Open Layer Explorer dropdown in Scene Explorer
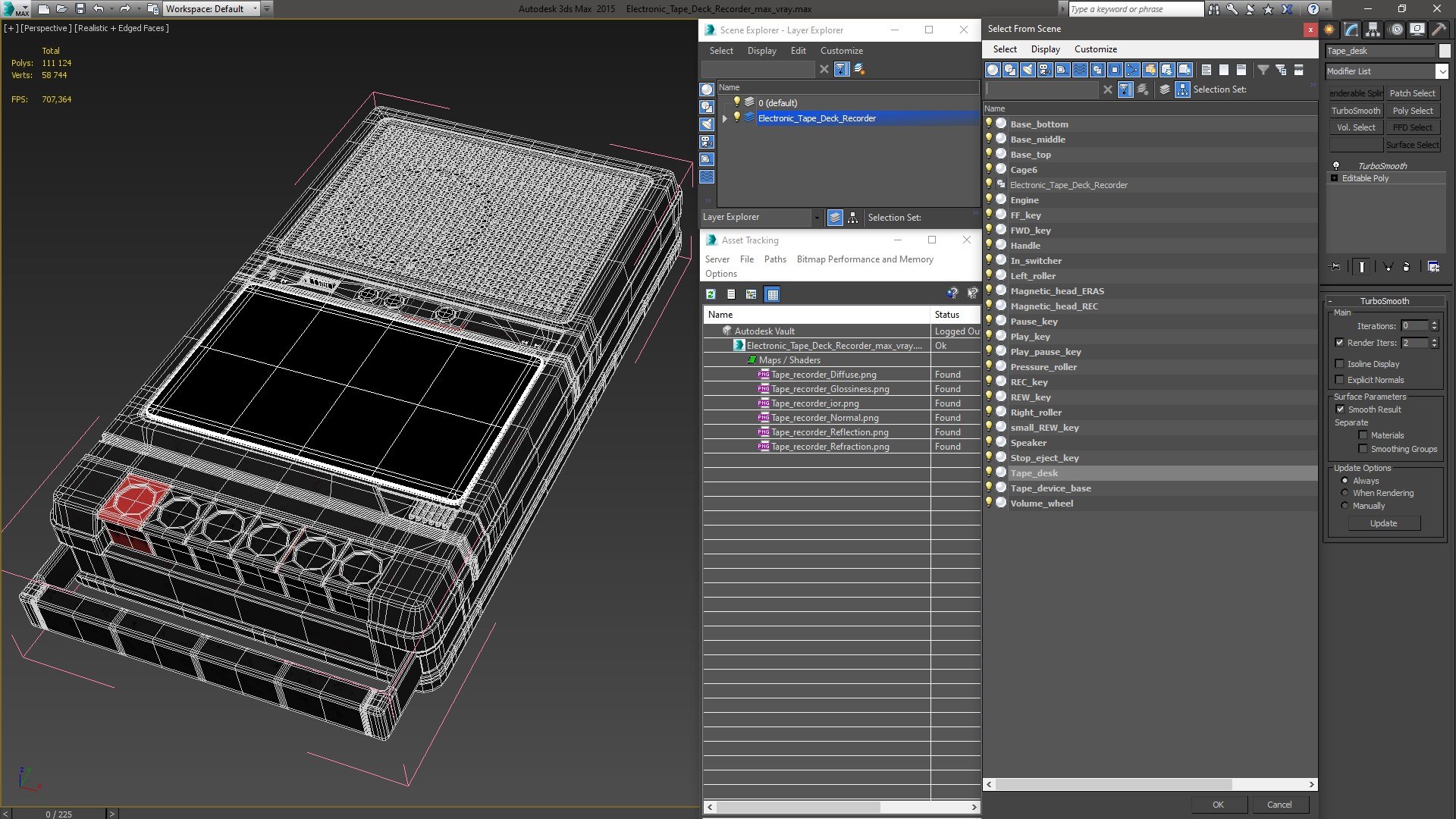 (x=816, y=218)
